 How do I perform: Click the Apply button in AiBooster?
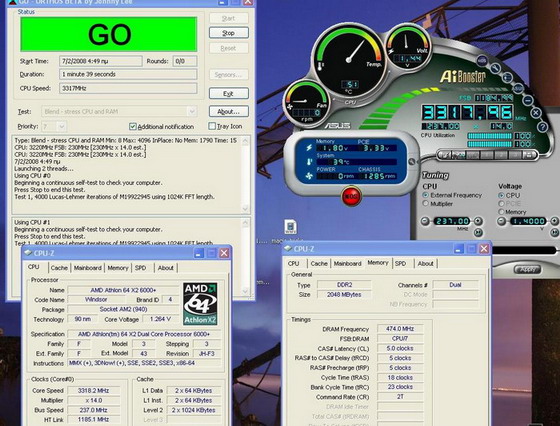click(528, 269)
